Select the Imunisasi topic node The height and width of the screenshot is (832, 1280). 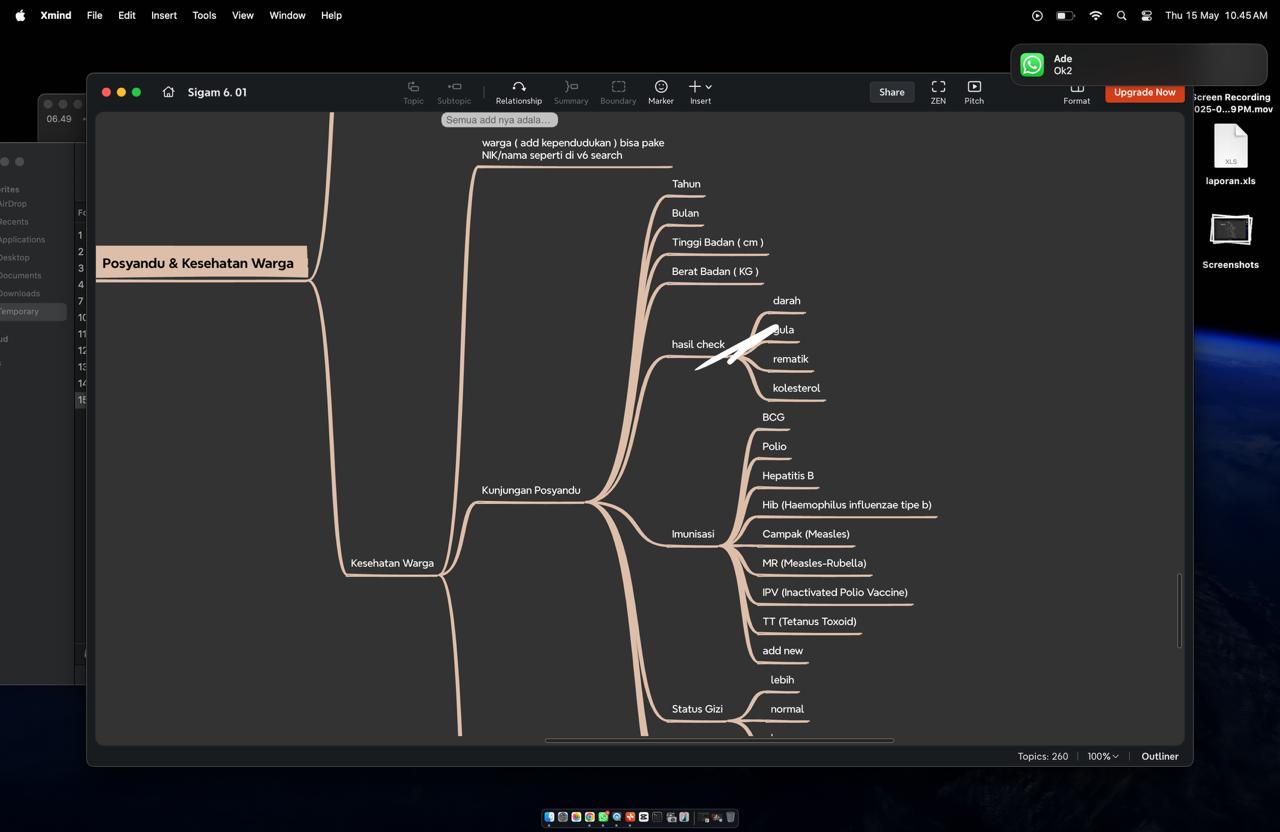pyautogui.click(x=693, y=534)
